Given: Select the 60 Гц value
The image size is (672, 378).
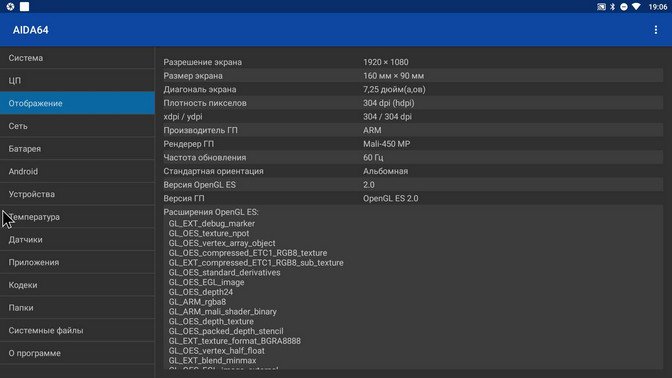Looking at the screenshot, I should click(x=373, y=158).
